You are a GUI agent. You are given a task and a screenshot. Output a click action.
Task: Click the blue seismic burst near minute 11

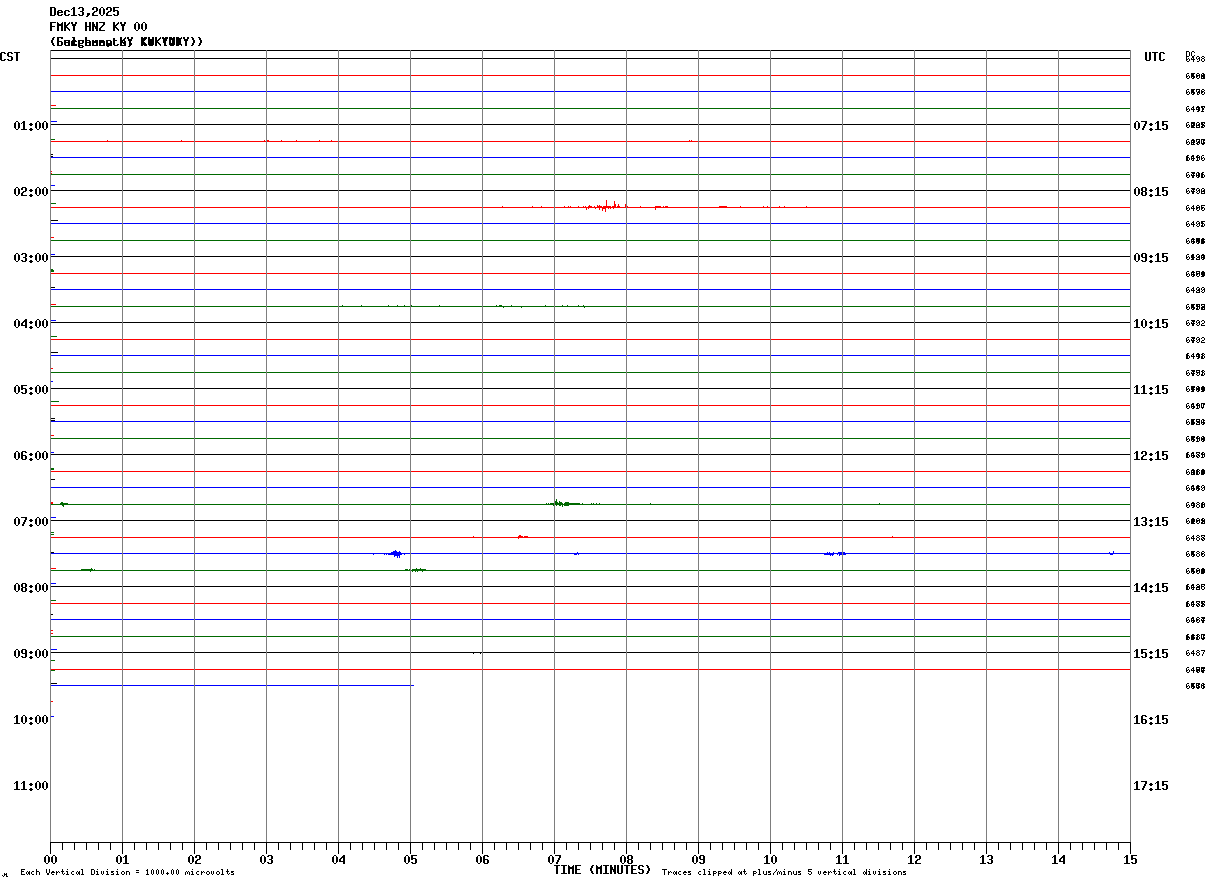click(835, 553)
